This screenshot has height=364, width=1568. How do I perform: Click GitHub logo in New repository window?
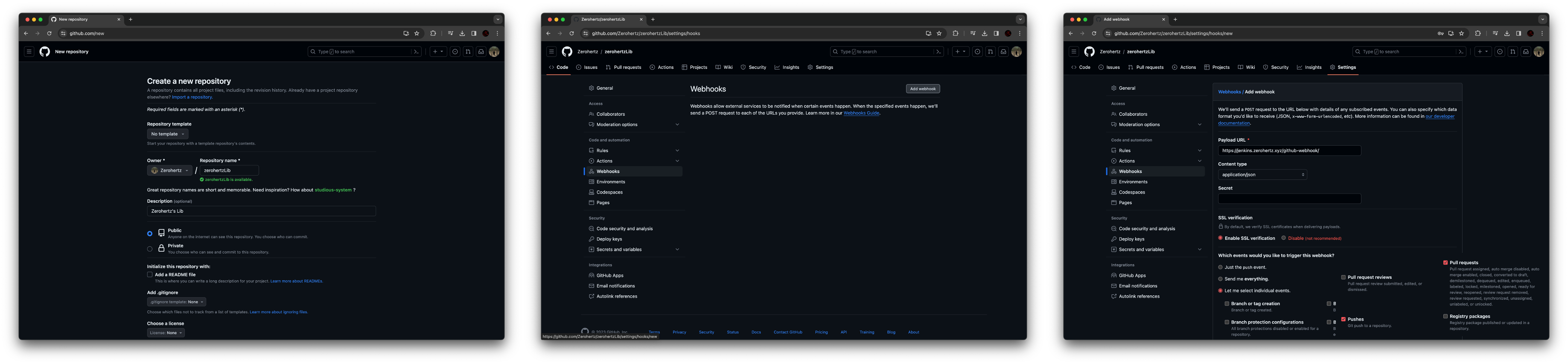coord(44,52)
